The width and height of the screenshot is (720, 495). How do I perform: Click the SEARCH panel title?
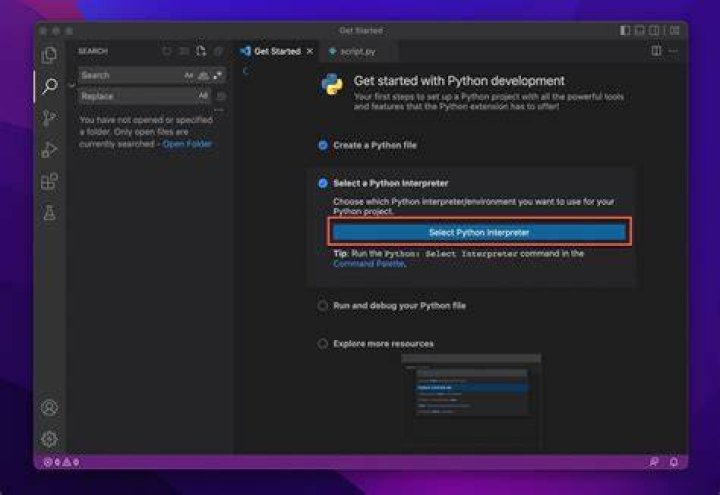coord(93,51)
